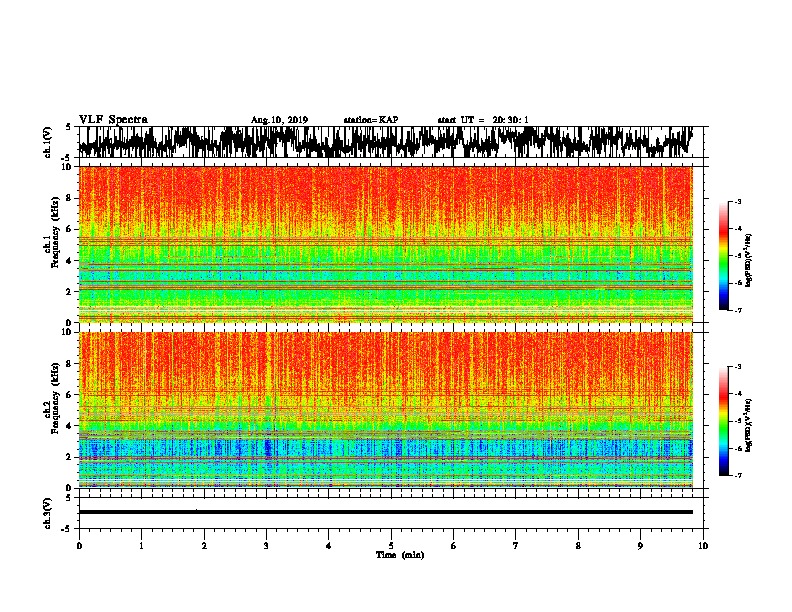Click the date text "Aug.10, 2019"

(x=279, y=120)
